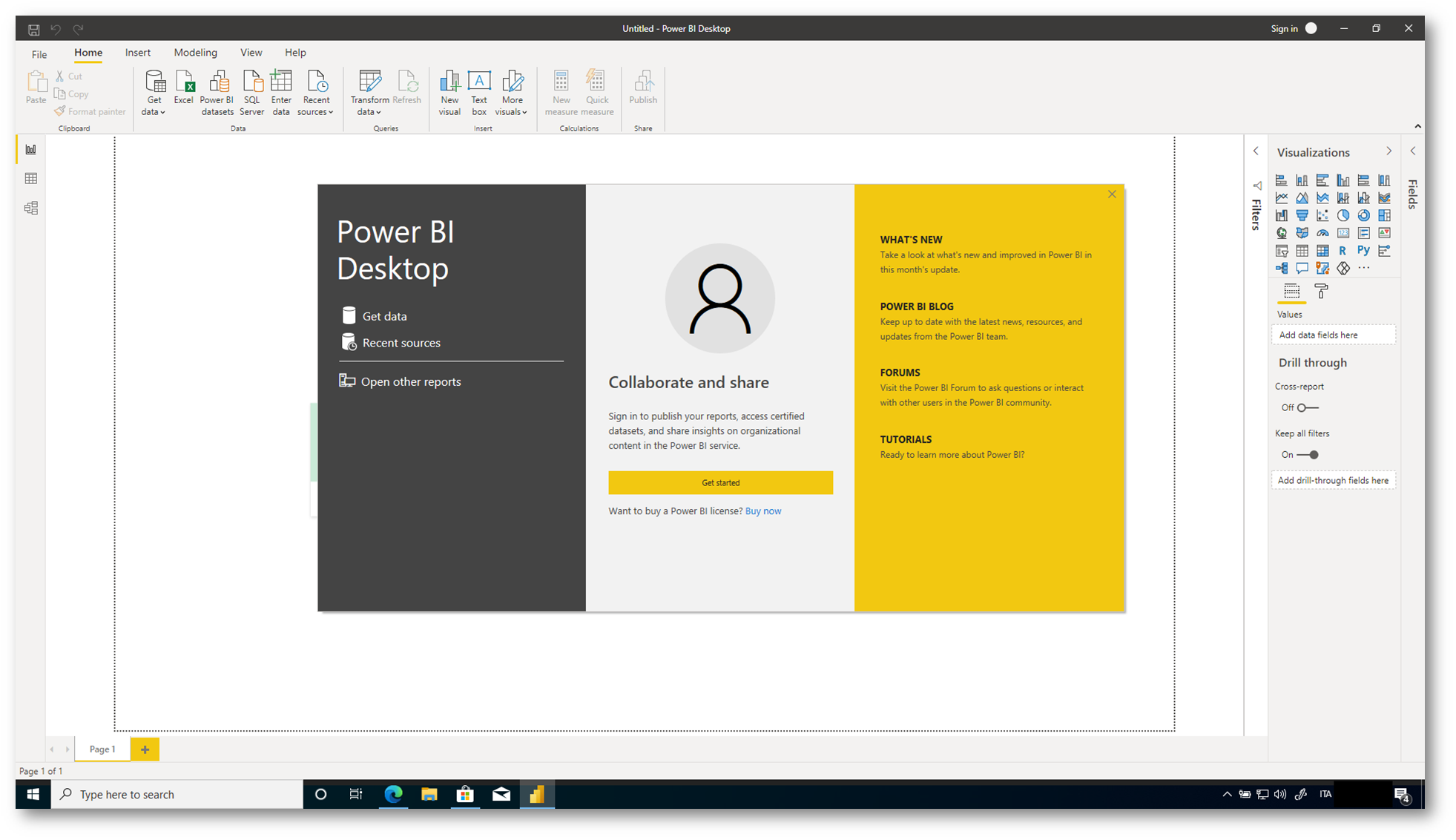1456x840 pixels.
Task: Switch to the Insert ribbon tab
Action: coord(138,53)
